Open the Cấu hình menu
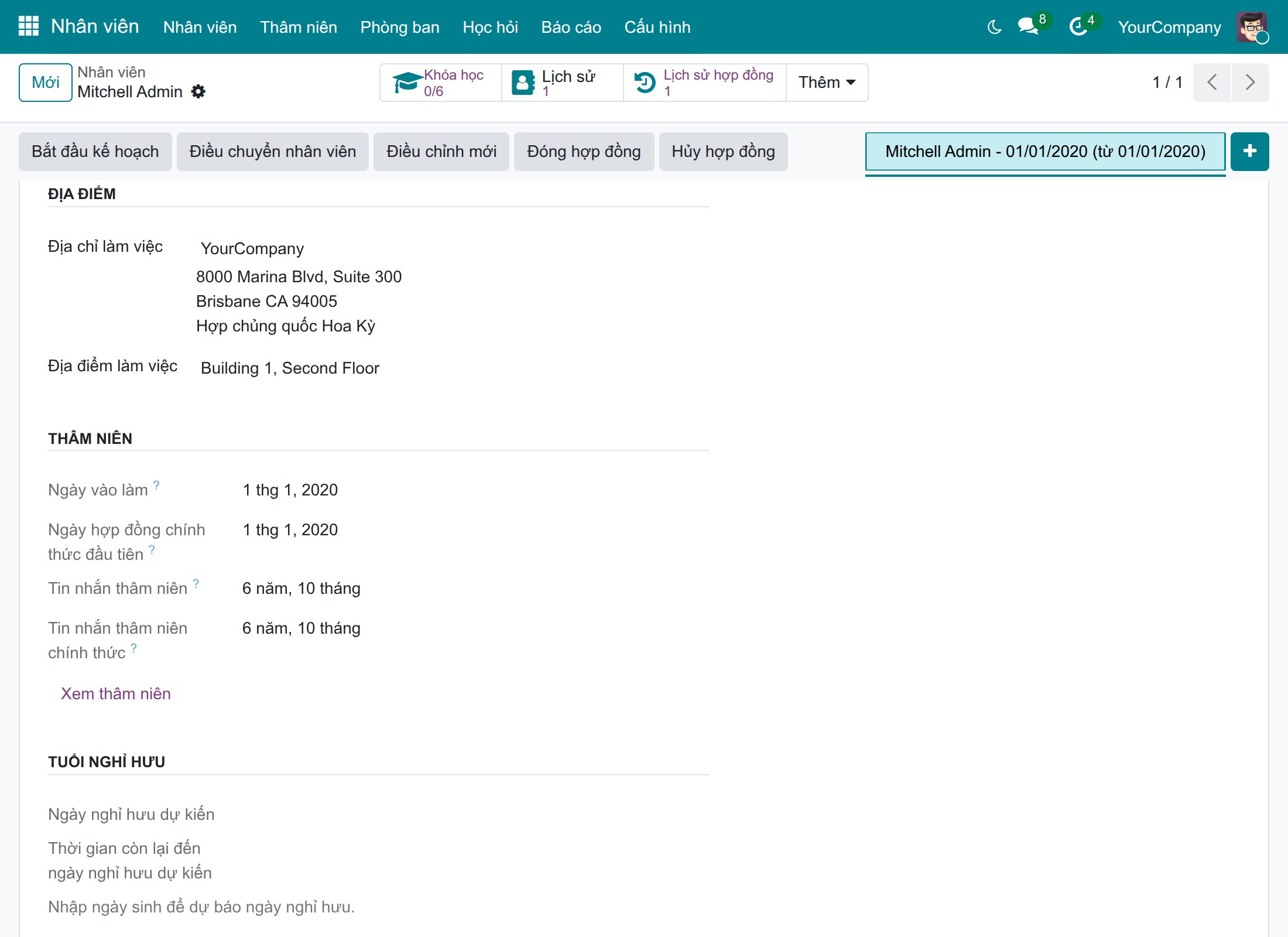Screen dimensions: 1288x937 [x=657, y=27]
